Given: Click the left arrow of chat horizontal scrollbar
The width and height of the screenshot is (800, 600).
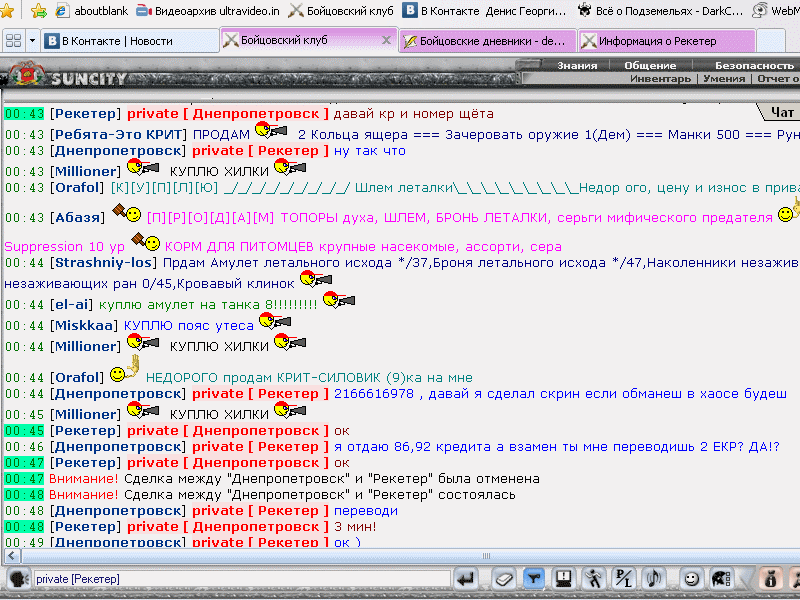Looking at the screenshot, I should 12,556.
